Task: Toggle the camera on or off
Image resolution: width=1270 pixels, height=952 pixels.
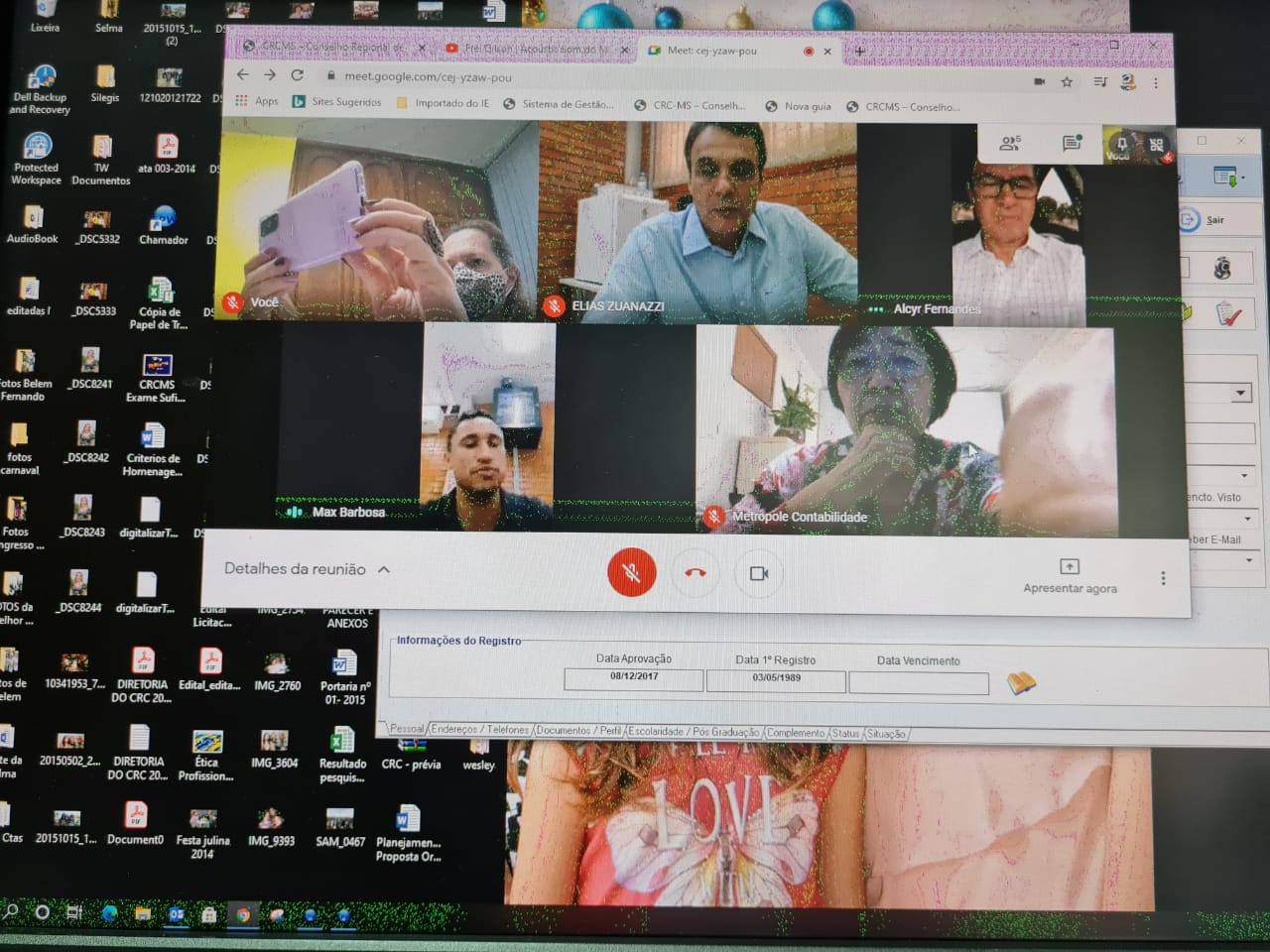Action: (x=759, y=574)
